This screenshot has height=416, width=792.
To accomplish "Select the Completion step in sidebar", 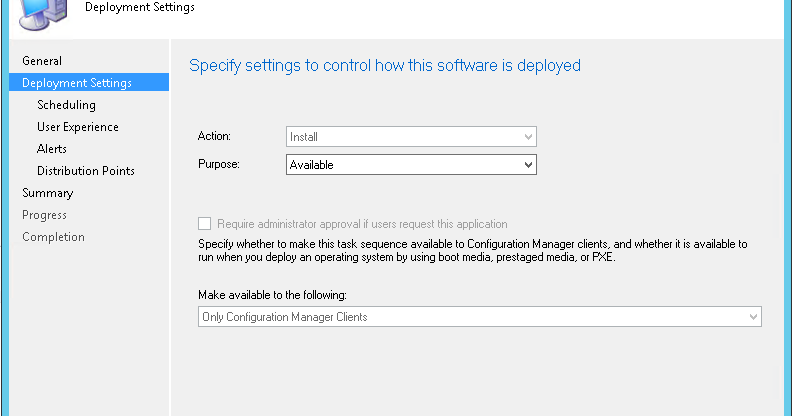I will (x=54, y=237).
